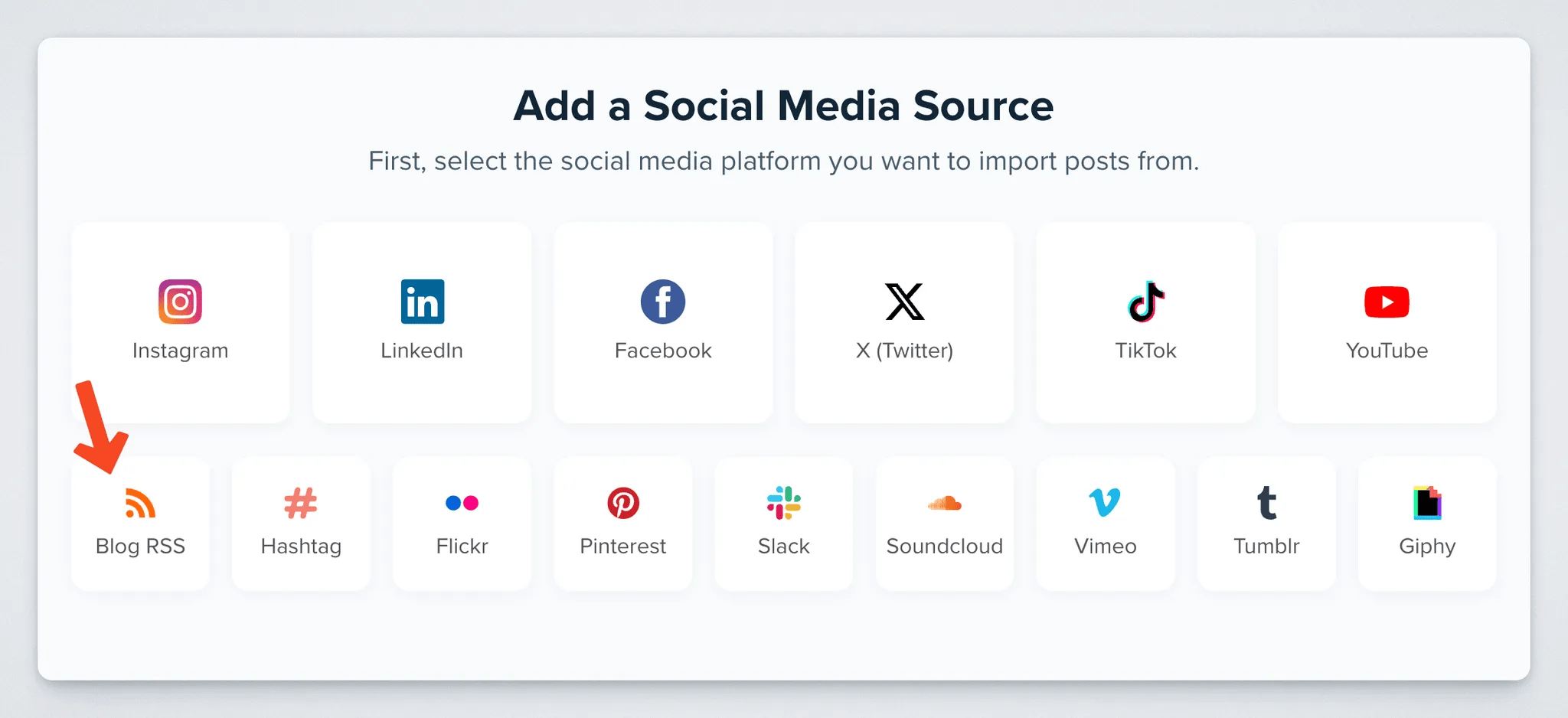The image size is (1568, 718).
Task: Choose the Hashtag symbol icon
Action: (301, 503)
